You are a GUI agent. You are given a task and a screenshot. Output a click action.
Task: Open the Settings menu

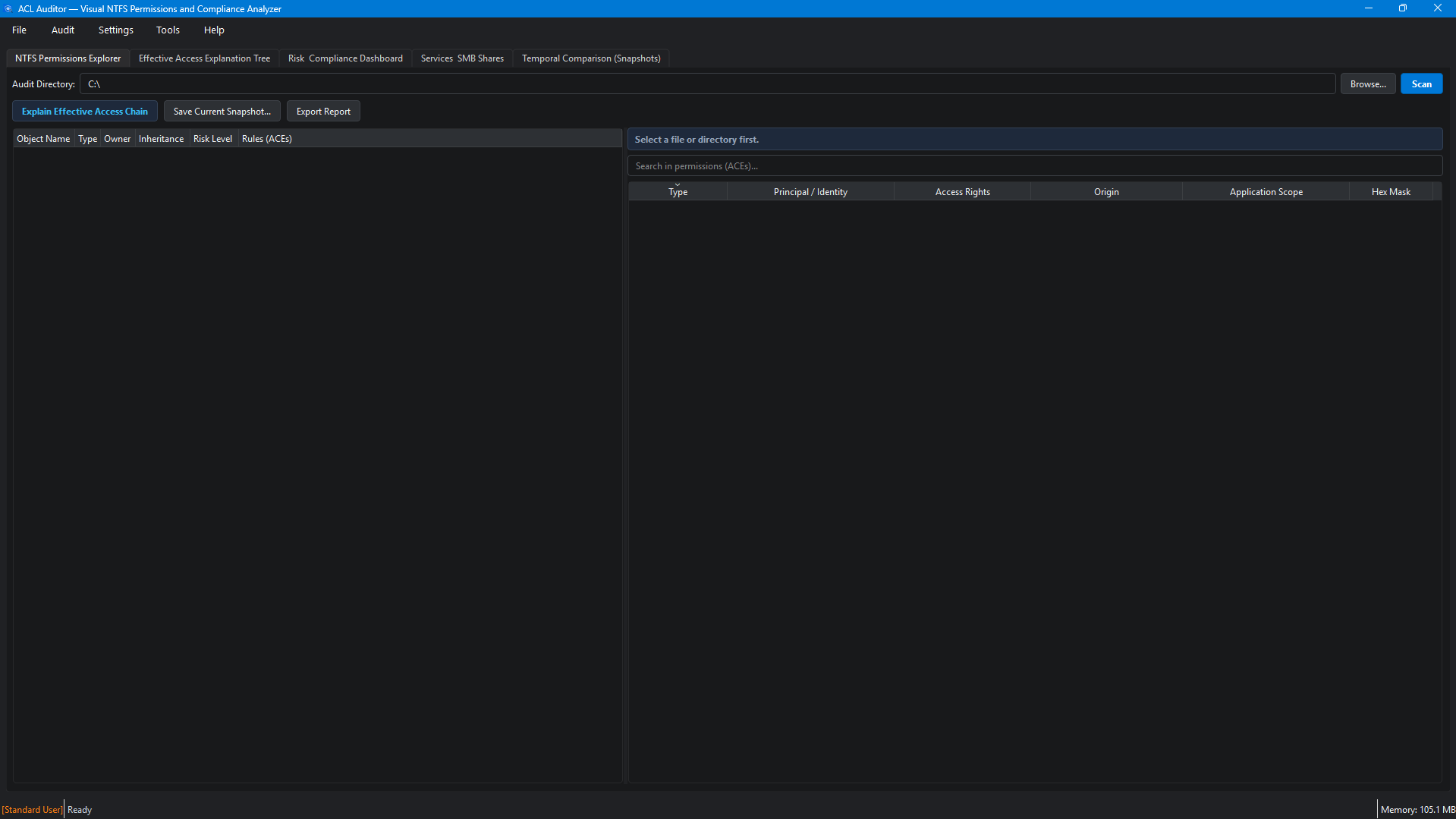point(116,30)
